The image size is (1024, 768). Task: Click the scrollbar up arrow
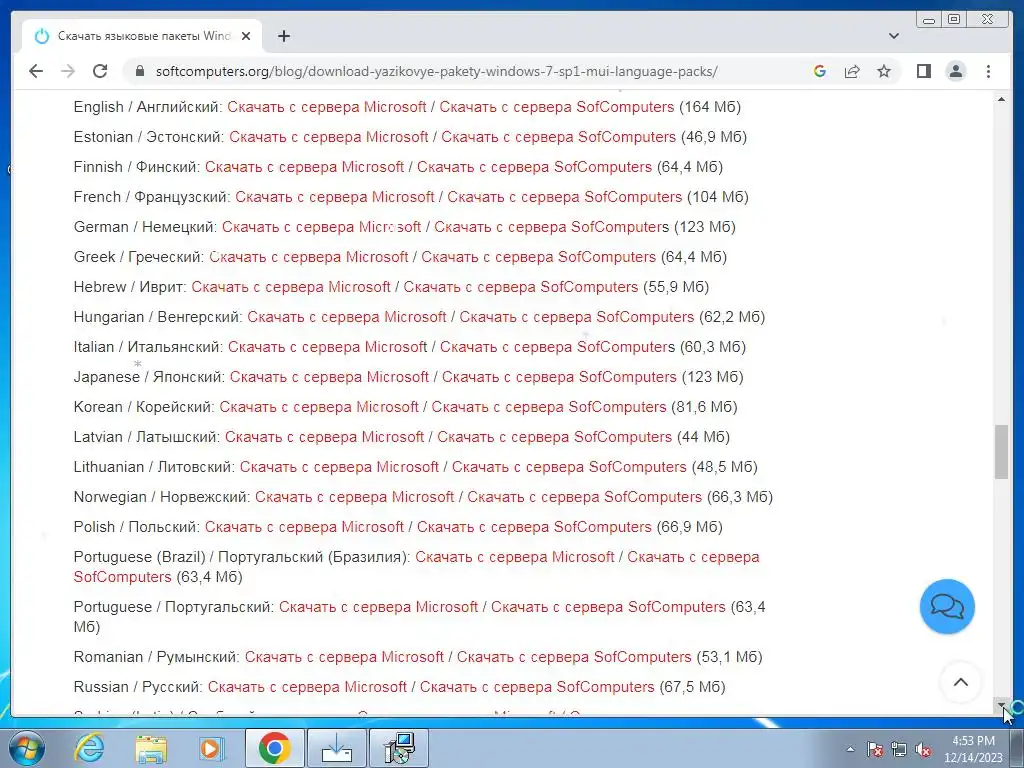click(x=1001, y=100)
